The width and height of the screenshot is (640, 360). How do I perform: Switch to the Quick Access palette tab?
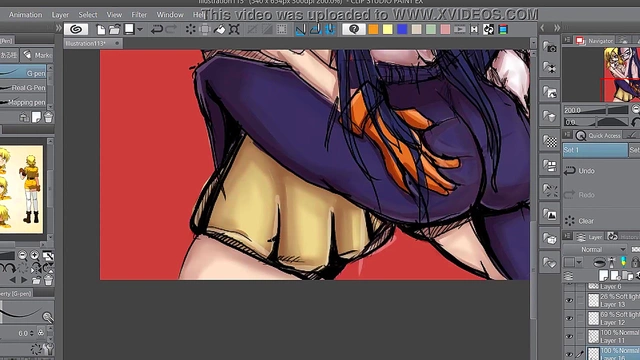[x=599, y=135]
